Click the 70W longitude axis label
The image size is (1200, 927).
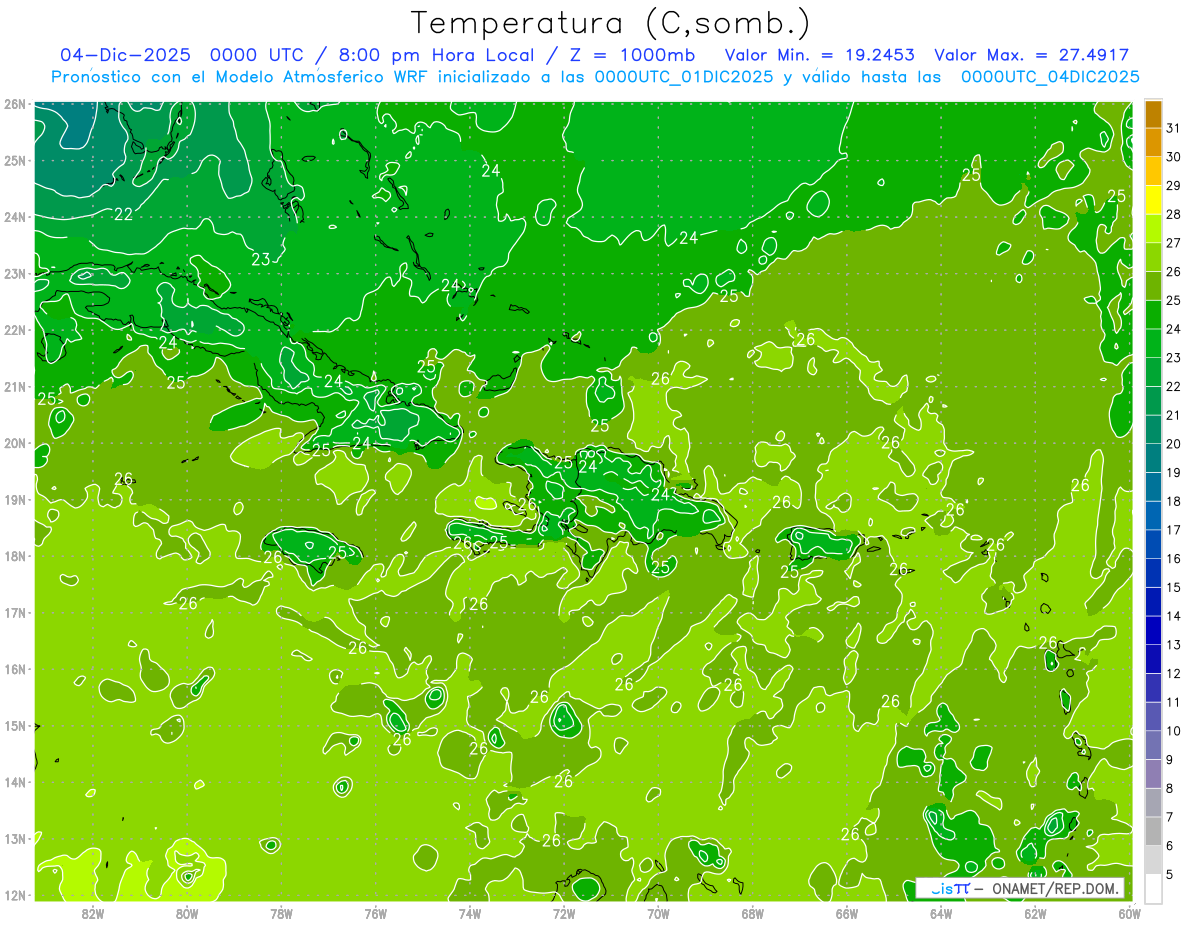coord(658,912)
